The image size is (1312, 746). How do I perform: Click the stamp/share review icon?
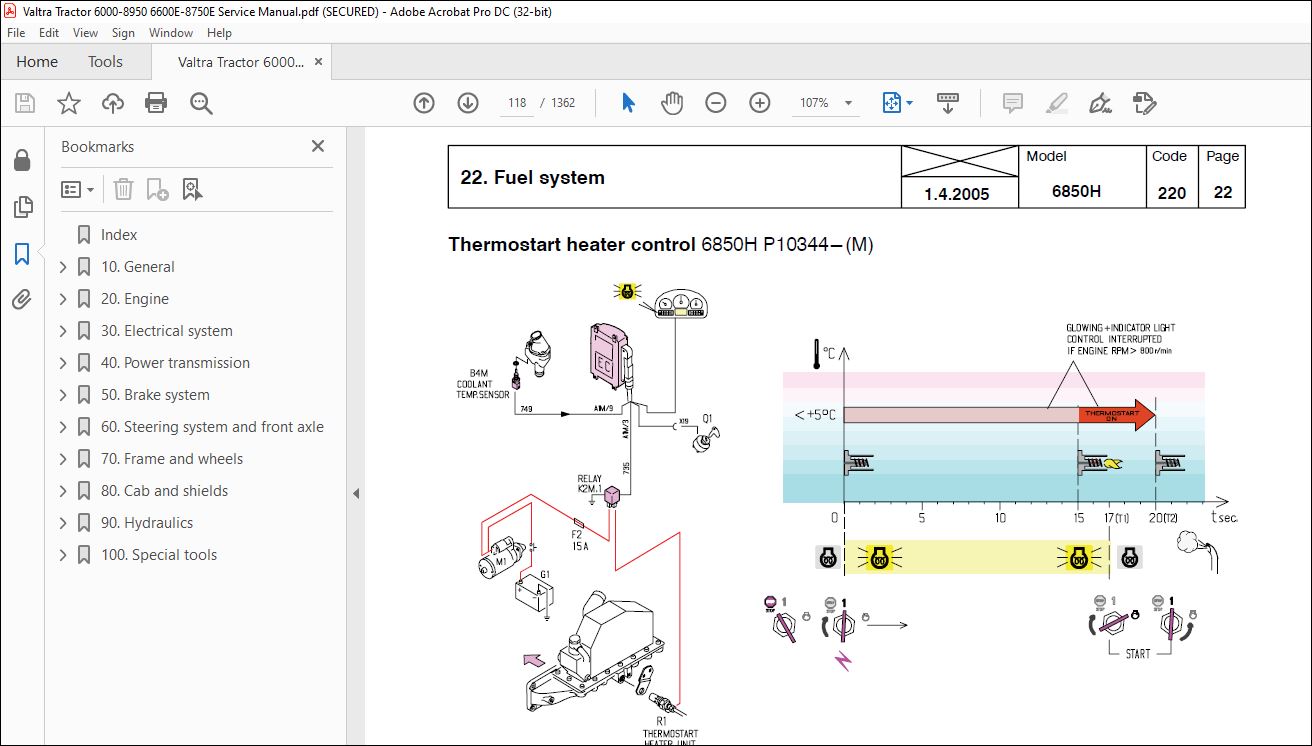coord(1145,103)
